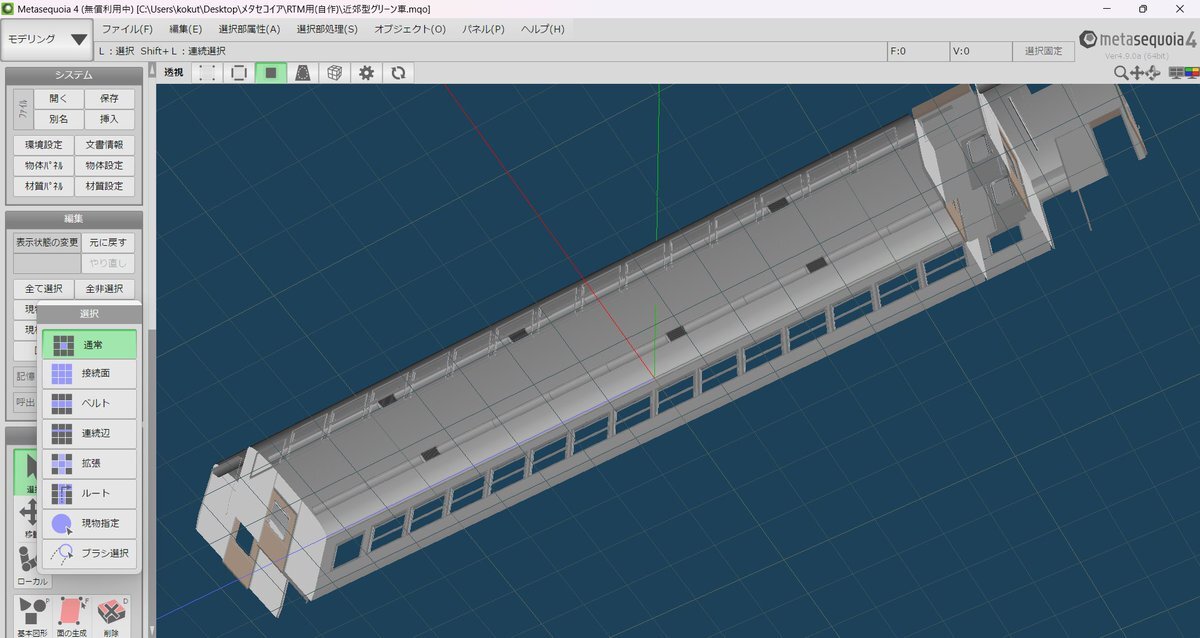
Task: Click the reset view circular arrow icon
Action: 398,73
